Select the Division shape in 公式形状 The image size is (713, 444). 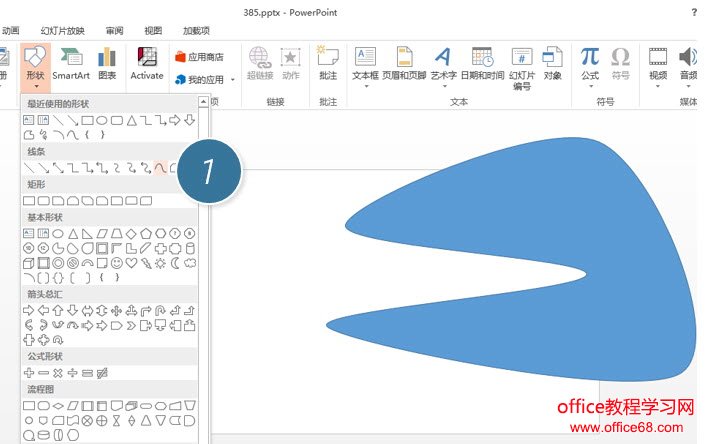tap(72, 373)
